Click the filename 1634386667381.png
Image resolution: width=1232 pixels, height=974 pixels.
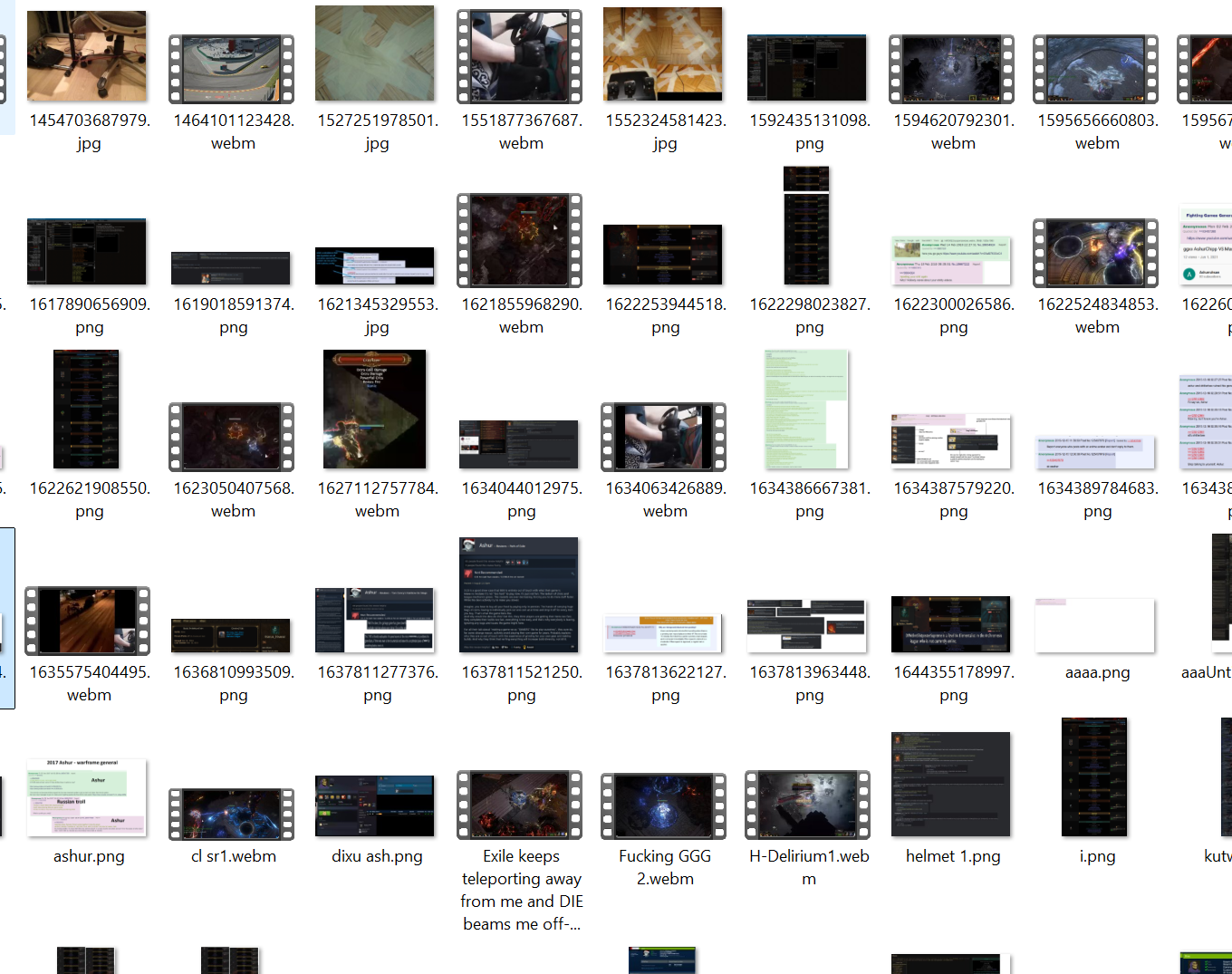tap(809, 499)
